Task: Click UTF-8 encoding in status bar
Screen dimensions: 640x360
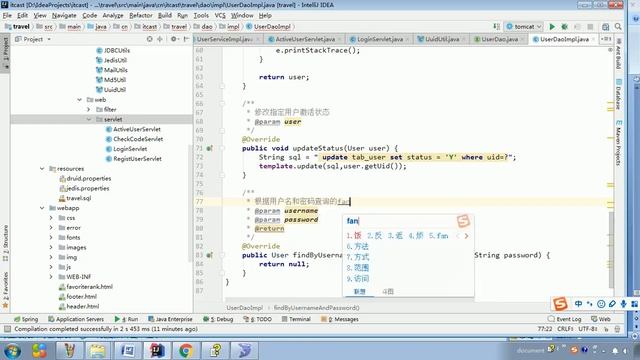Action: coord(589,329)
